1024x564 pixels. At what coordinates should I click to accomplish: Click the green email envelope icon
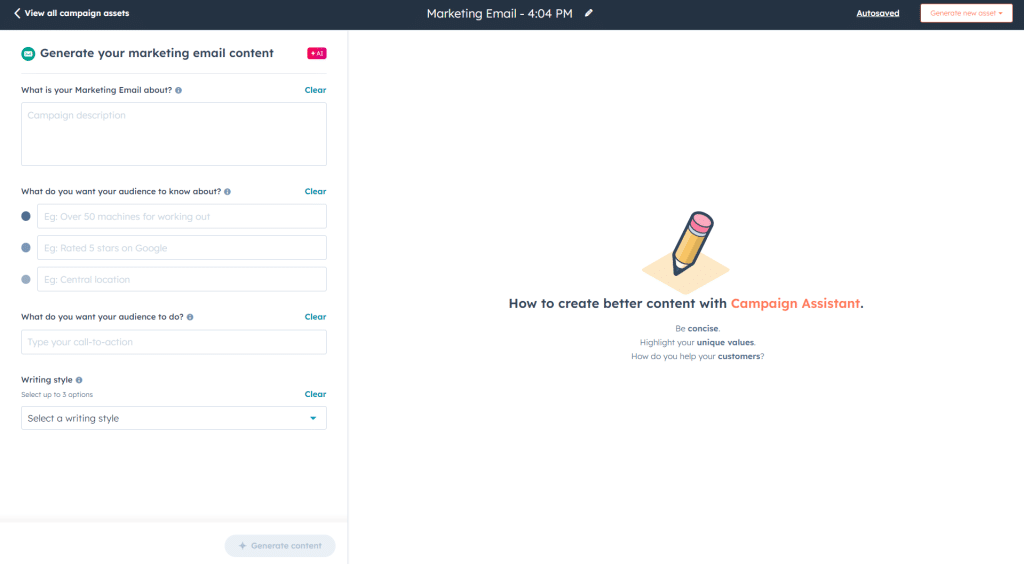coord(28,53)
